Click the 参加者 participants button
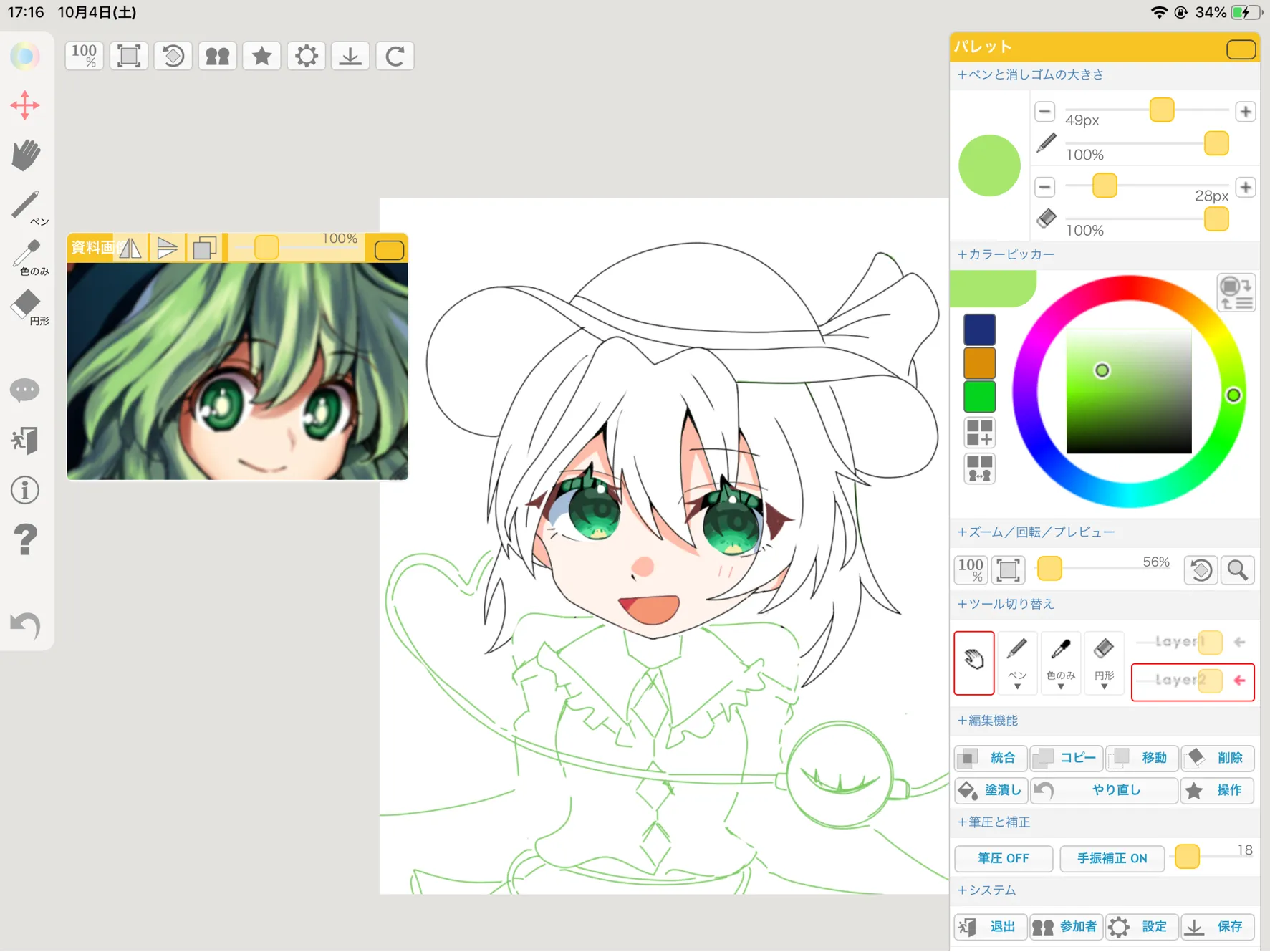1270x952 pixels. pyautogui.click(x=1067, y=927)
